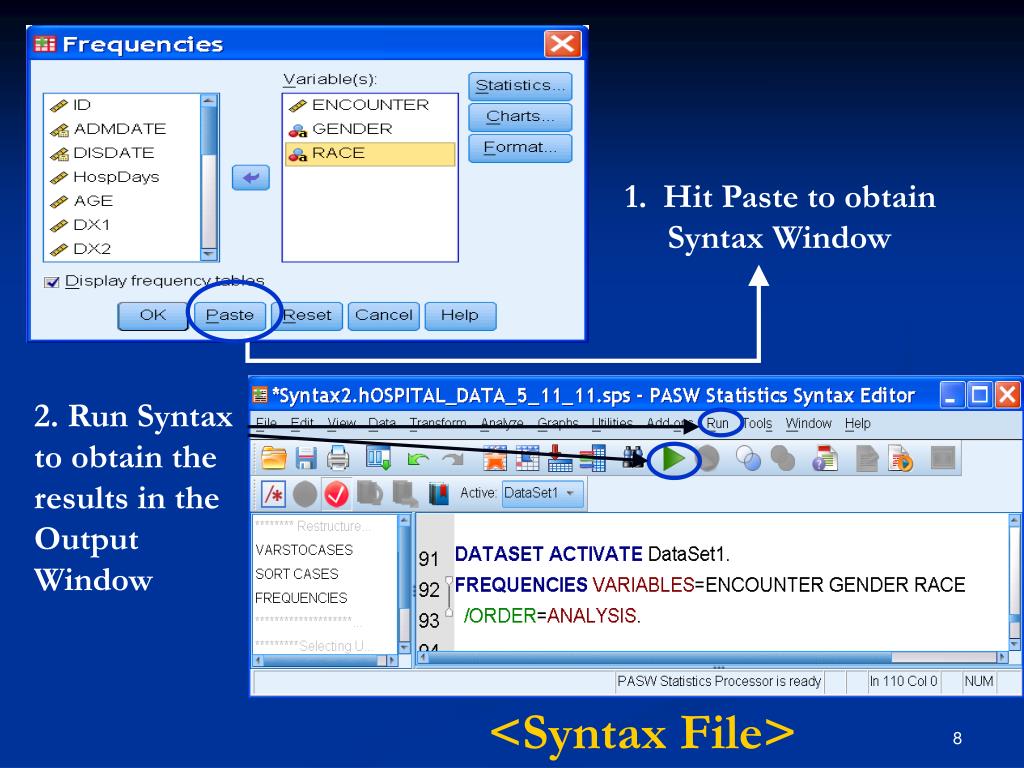
Task: Select SORT CASES in the navigation pane
Action: click(297, 574)
